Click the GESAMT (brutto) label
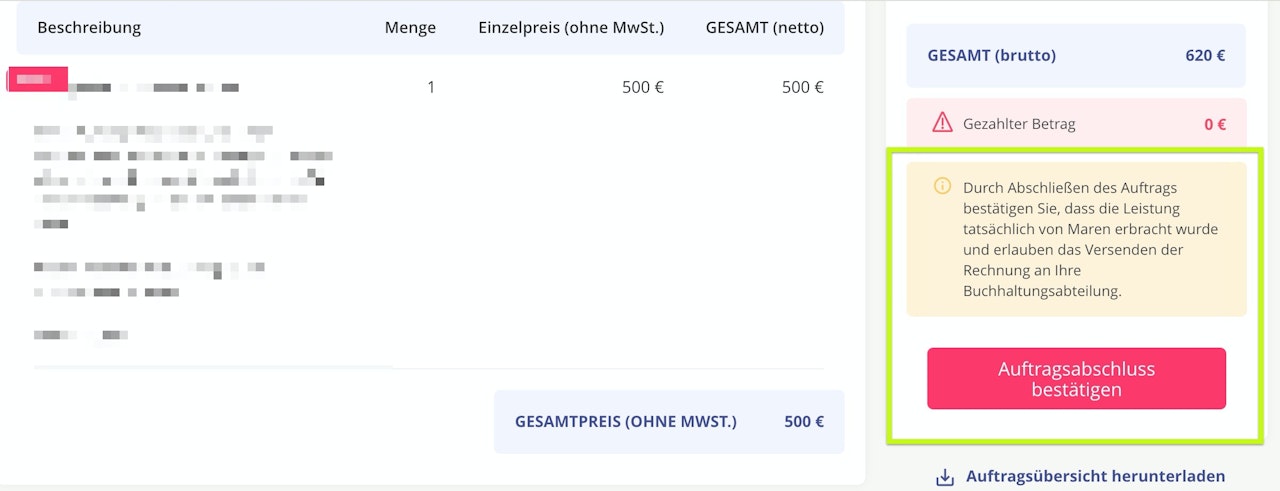 click(x=991, y=56)
